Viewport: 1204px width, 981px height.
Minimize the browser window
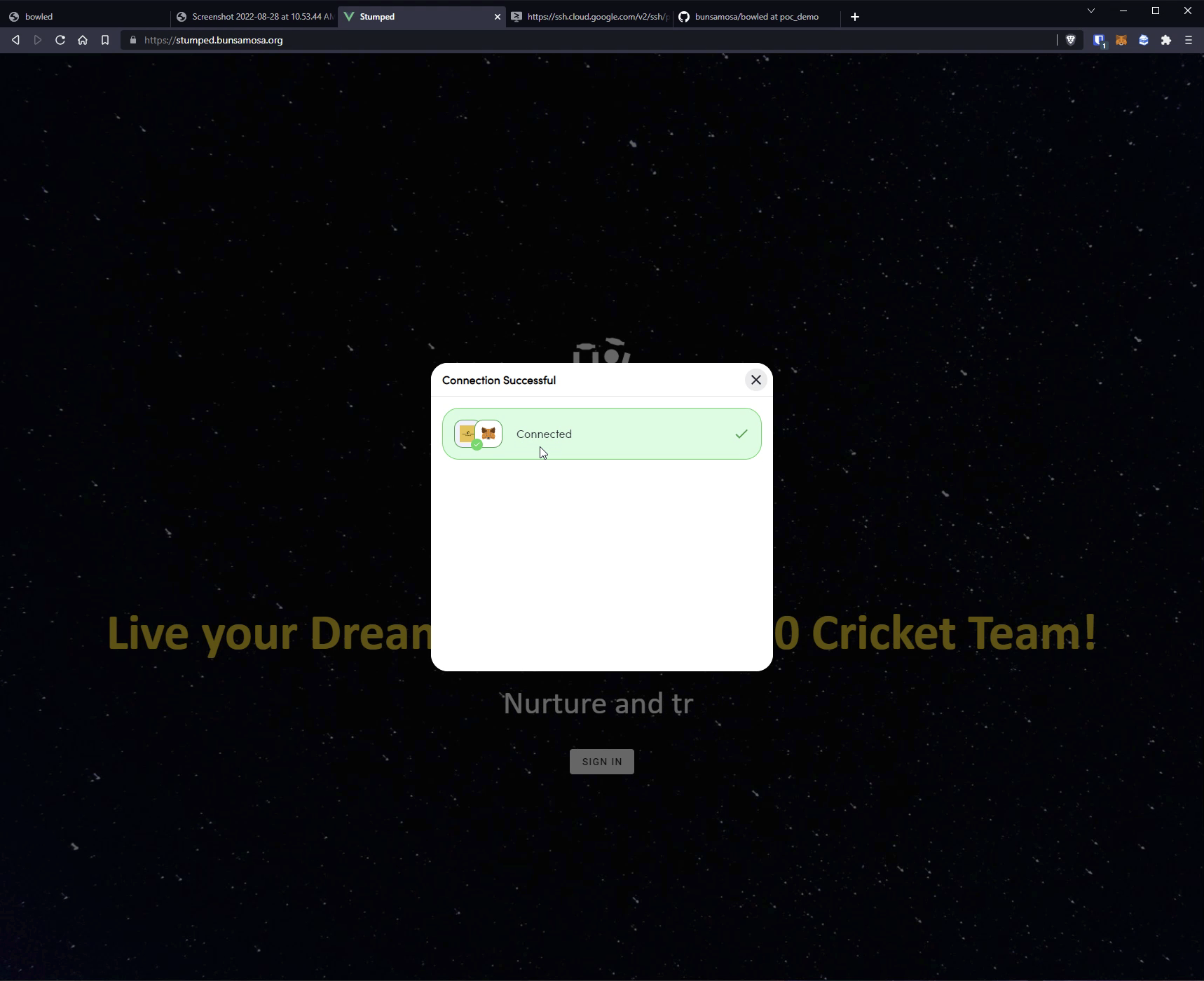click(1123, 11)
